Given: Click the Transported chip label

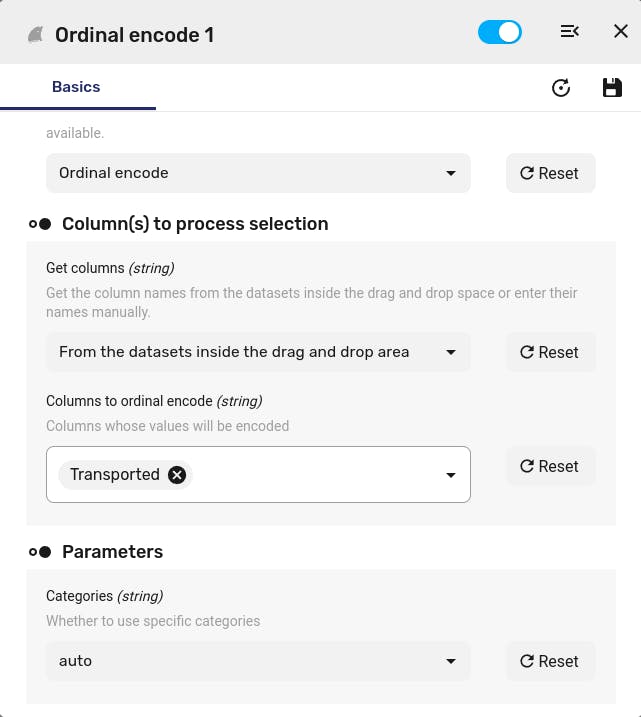Looking at the screenshot, I should point(115,475).
